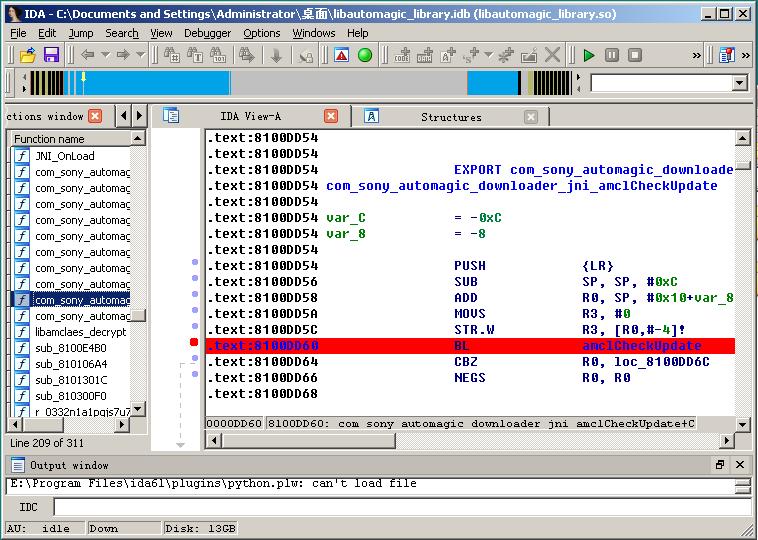758x540 pixels.
Task: Click the save floppy disk icon
Action: click(x=51, y=55)
